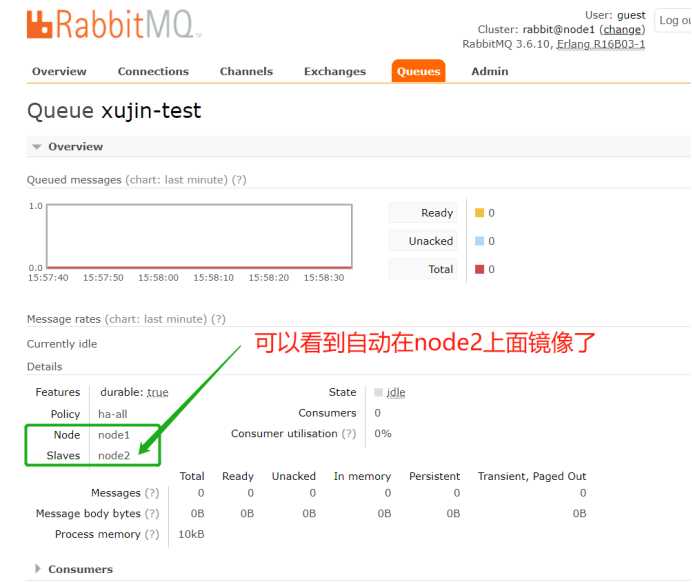Click the RabbitMQ logo
The image size is (692, 583).
click(114, 24)
